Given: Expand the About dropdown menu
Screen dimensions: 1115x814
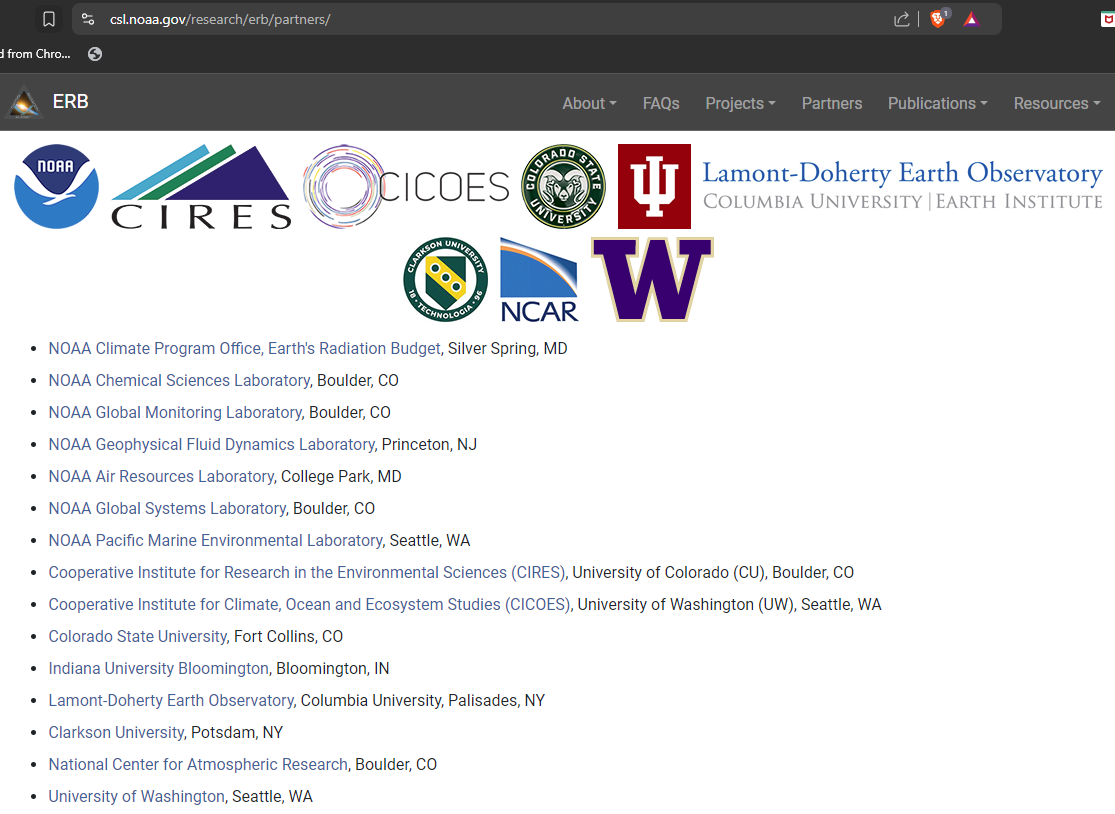Looking at the screenshot, I should pyautogui.click(x=589, y=103).
